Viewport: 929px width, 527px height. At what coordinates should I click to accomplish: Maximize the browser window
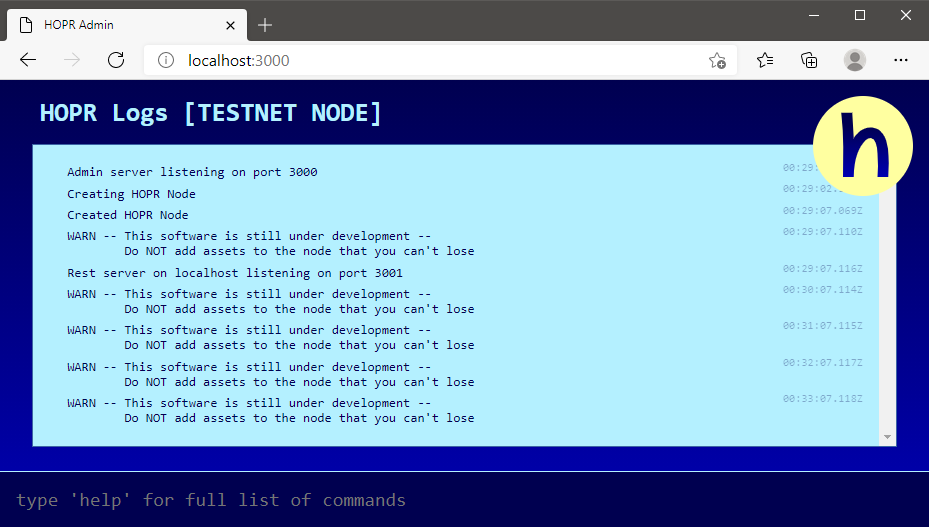point(860,15)
